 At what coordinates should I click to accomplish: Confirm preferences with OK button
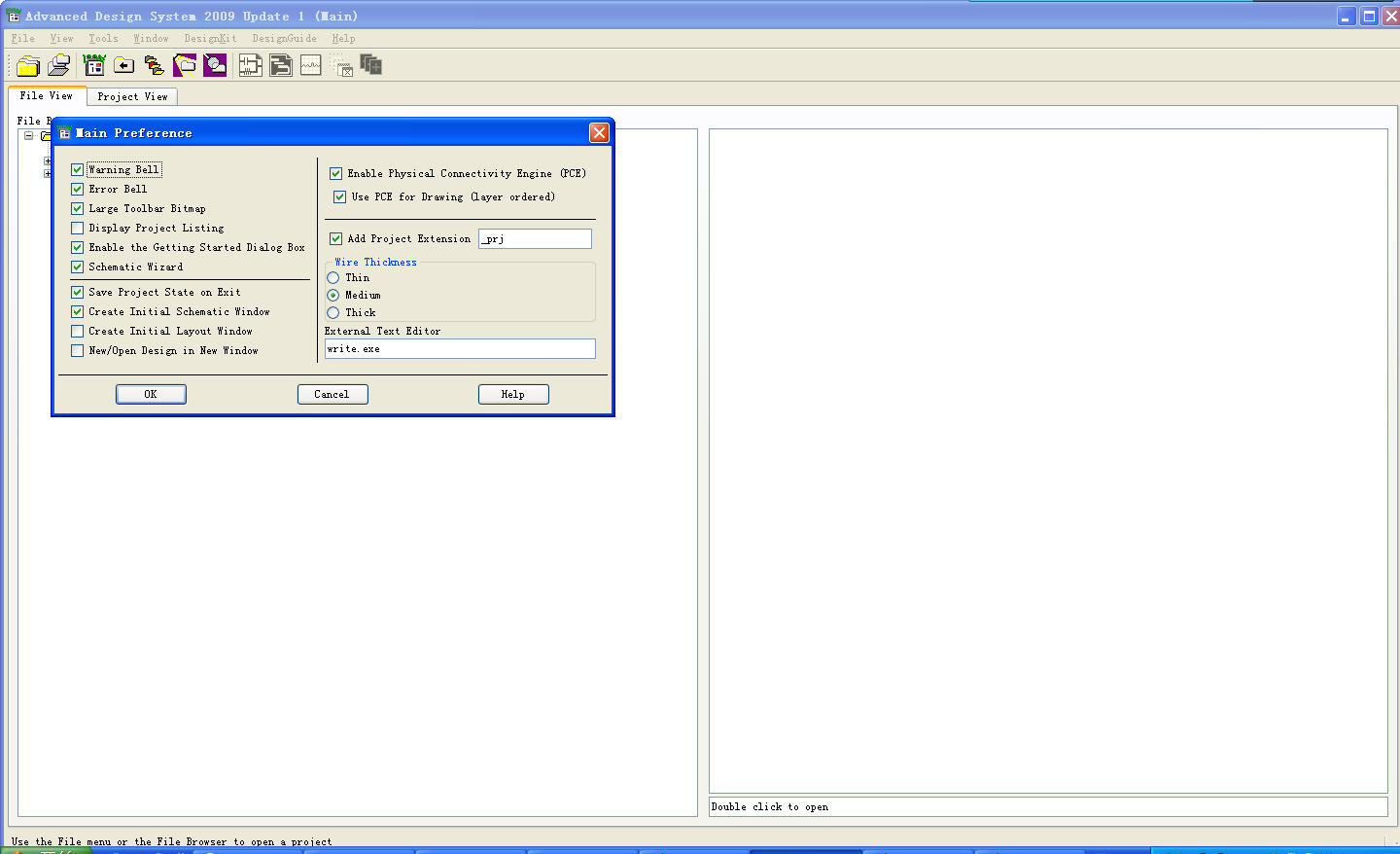(151, 394)
